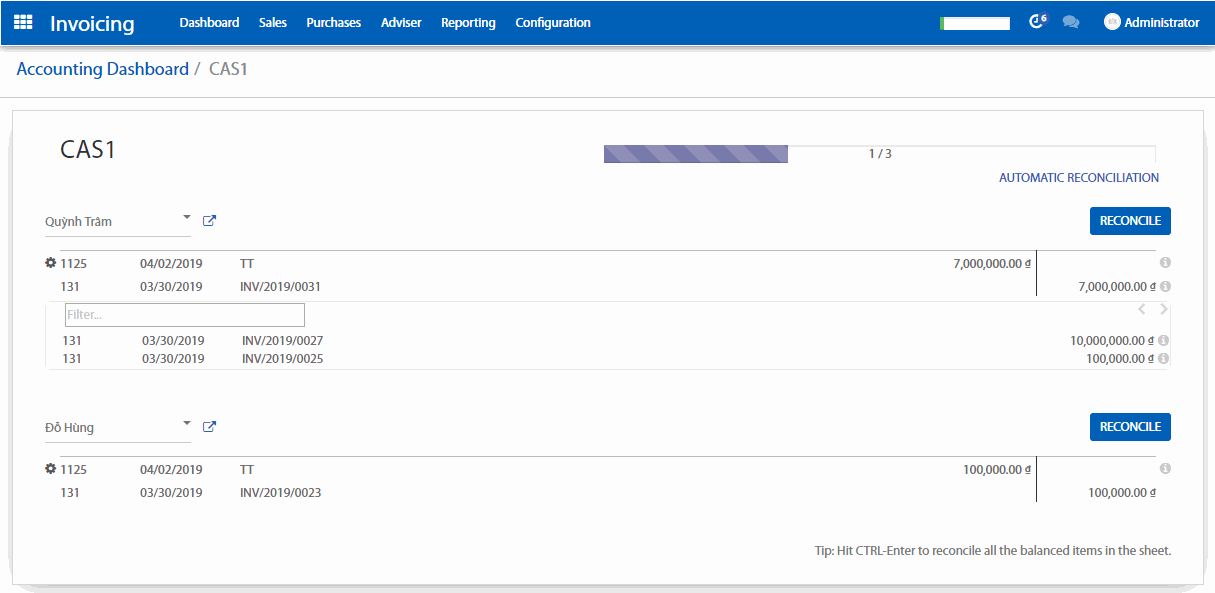Click gear icon on Quỳnh Trâm 1125 line
Viewport: 1215px width, 593px height.
(51, 263)
